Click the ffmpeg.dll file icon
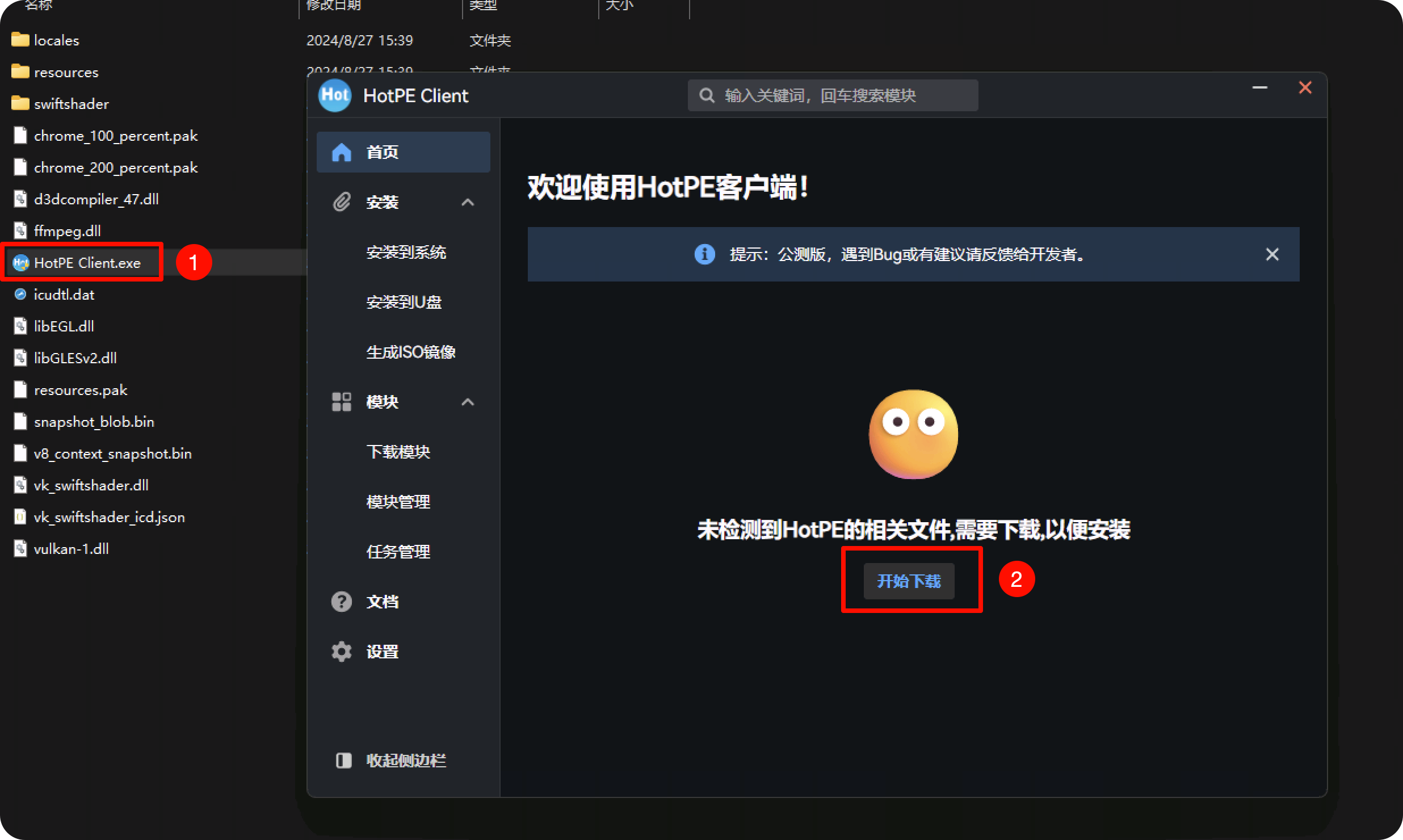Image resolution: width=1403 pixels, height=840 pixels. click(x=20, y=230)
